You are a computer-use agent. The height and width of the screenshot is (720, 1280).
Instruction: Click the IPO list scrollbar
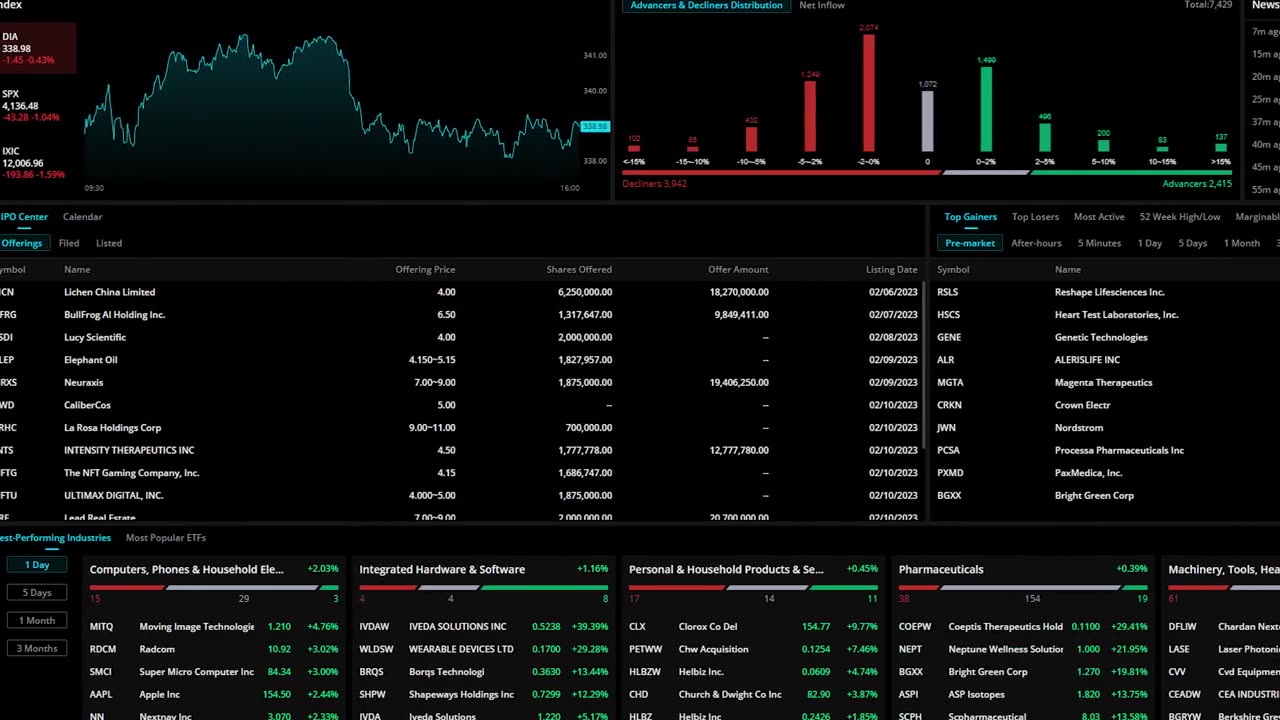point(923,365)
